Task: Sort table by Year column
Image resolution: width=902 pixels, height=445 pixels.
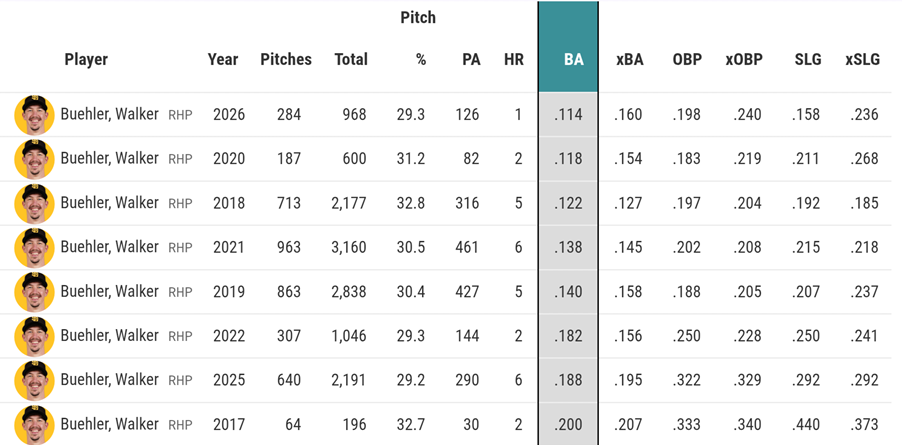Action: tap(223, 60)
